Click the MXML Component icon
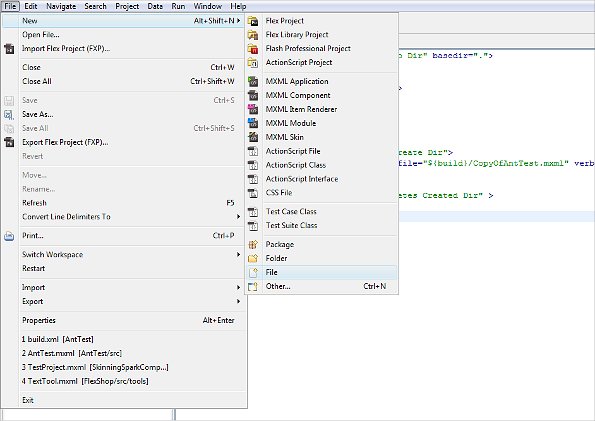Viewport: 595px width, 421px height. pos(253,95)
